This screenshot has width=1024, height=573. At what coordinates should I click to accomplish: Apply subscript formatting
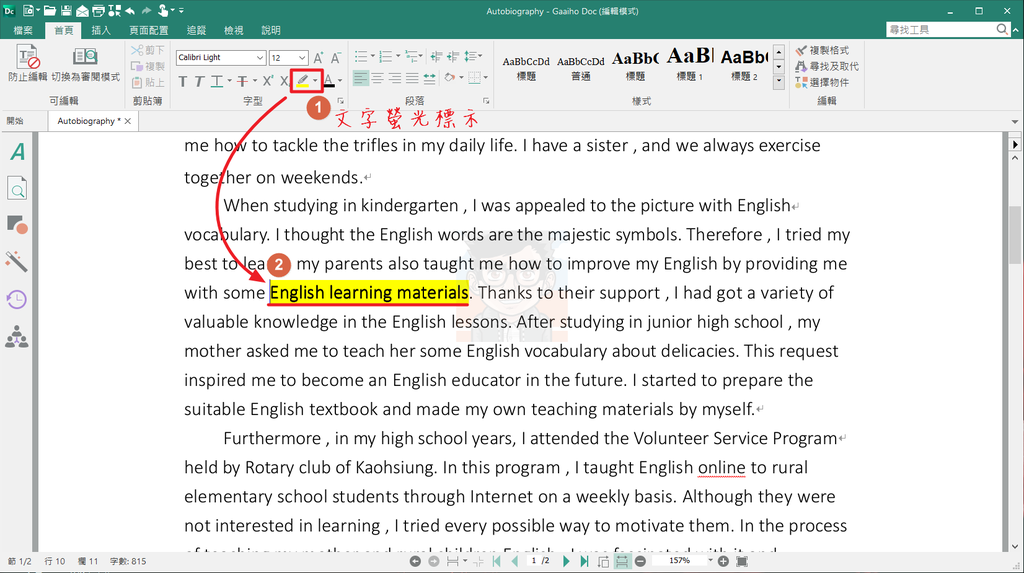pyautogui.click(x=284, y=81)
